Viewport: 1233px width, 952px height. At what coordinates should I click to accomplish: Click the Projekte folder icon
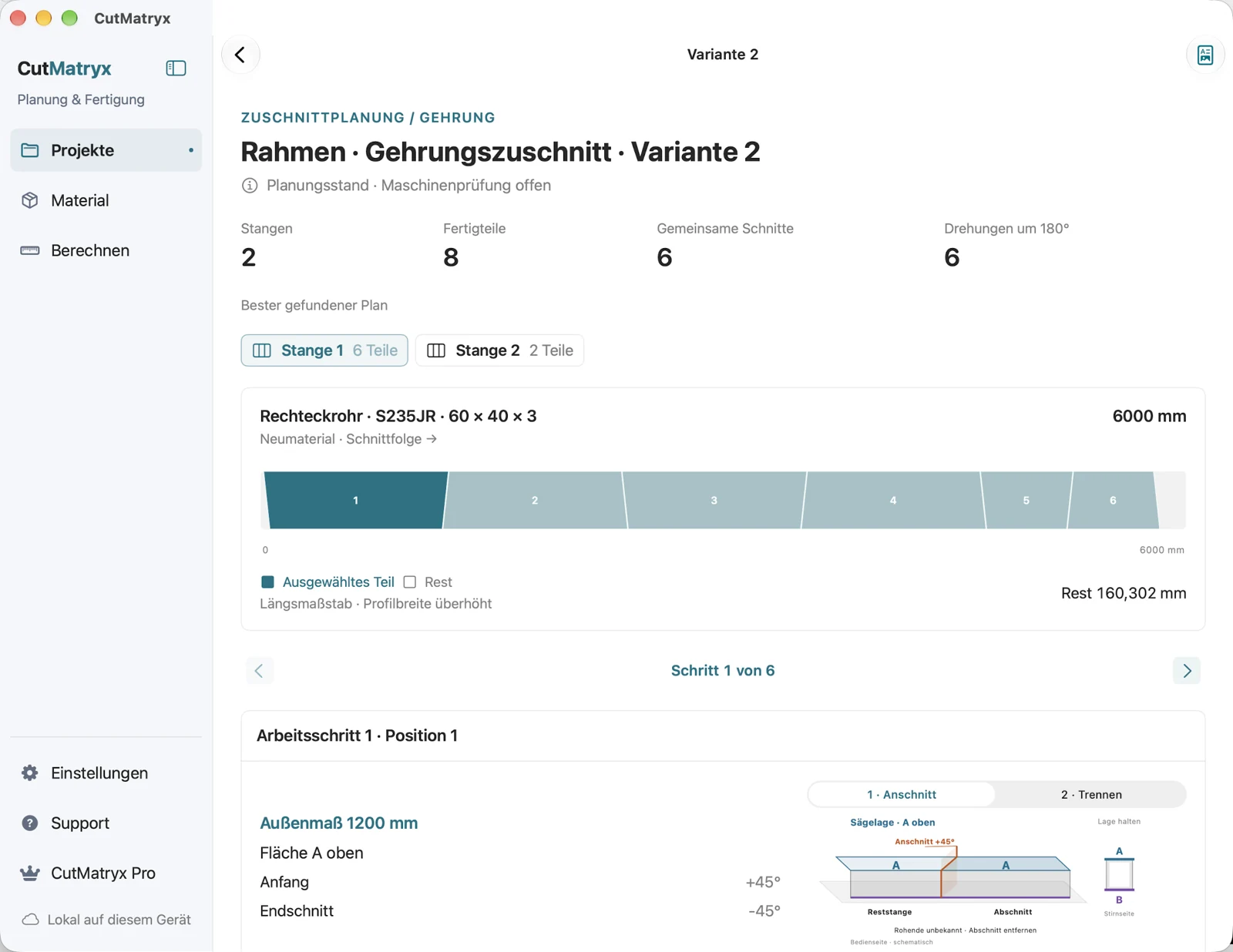point(30,150)
